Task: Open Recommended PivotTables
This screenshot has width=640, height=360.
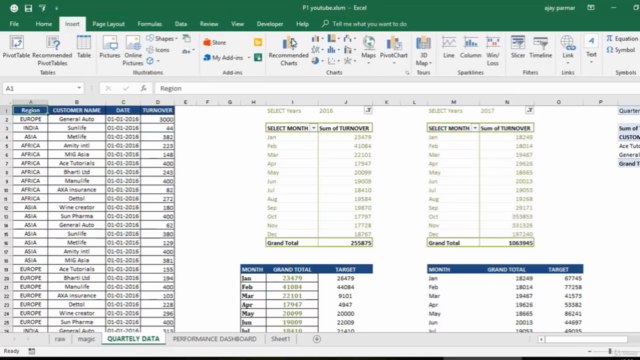Action: click(52, 51)
